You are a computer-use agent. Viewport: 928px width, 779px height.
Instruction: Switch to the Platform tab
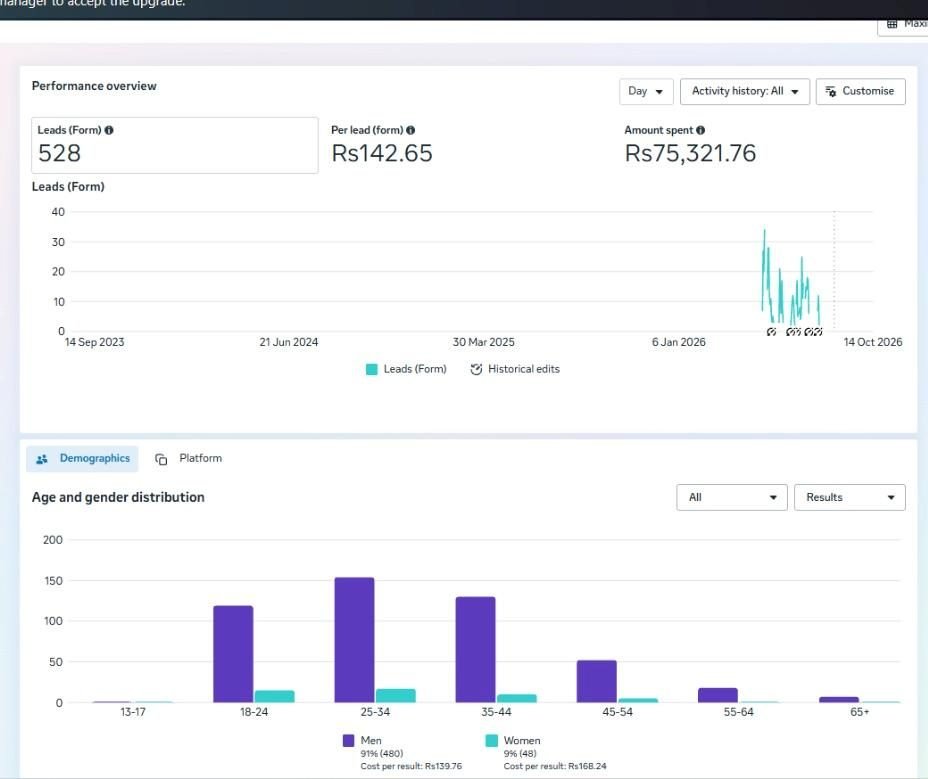pyautogui.click(x=188, y=459)
